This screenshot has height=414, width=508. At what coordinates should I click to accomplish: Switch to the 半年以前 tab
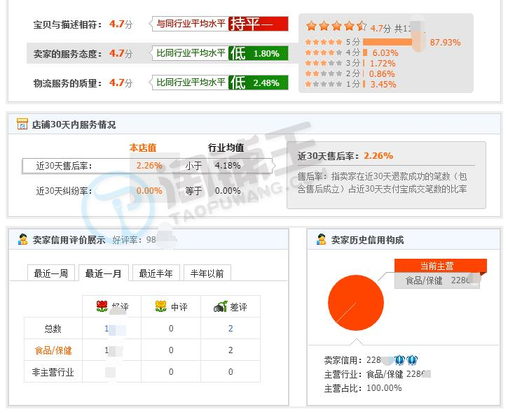(x=207, y=273)
